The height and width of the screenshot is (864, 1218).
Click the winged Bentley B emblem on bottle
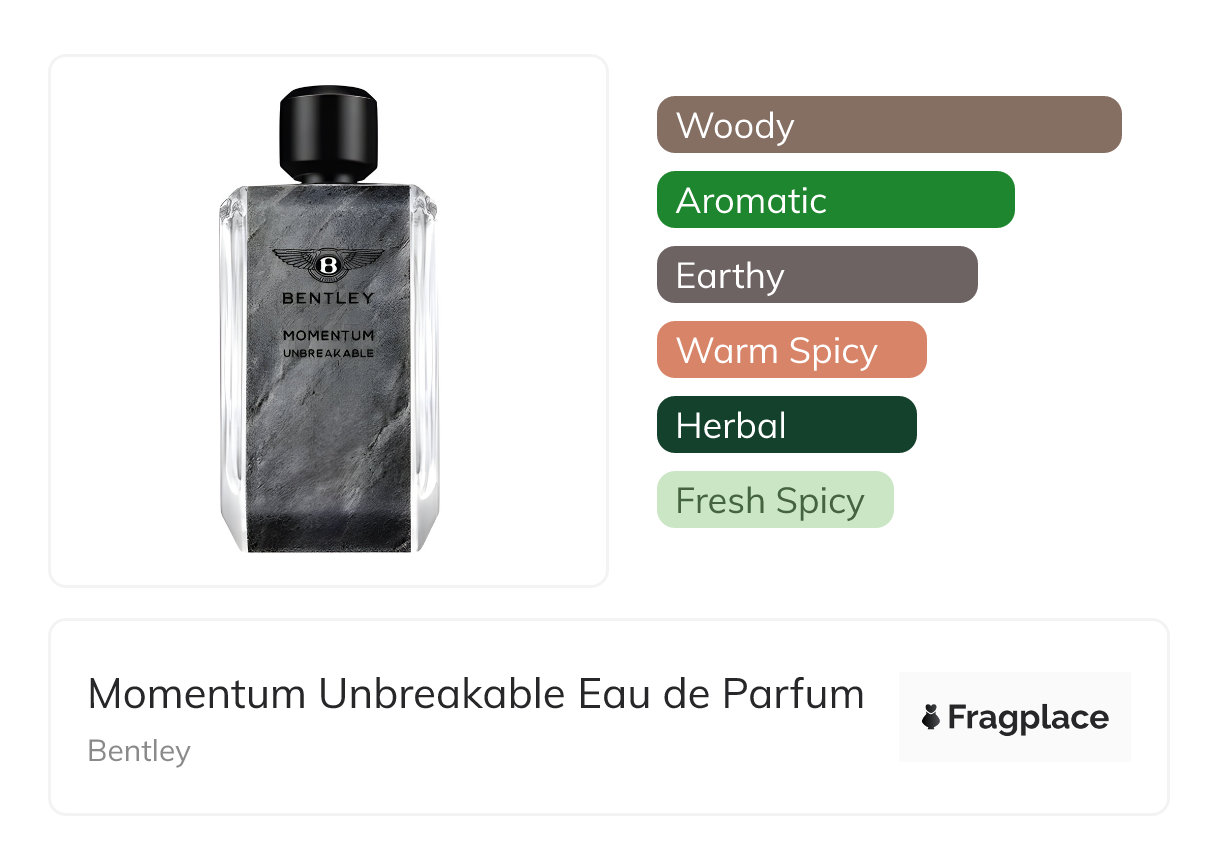click(328, 266)
